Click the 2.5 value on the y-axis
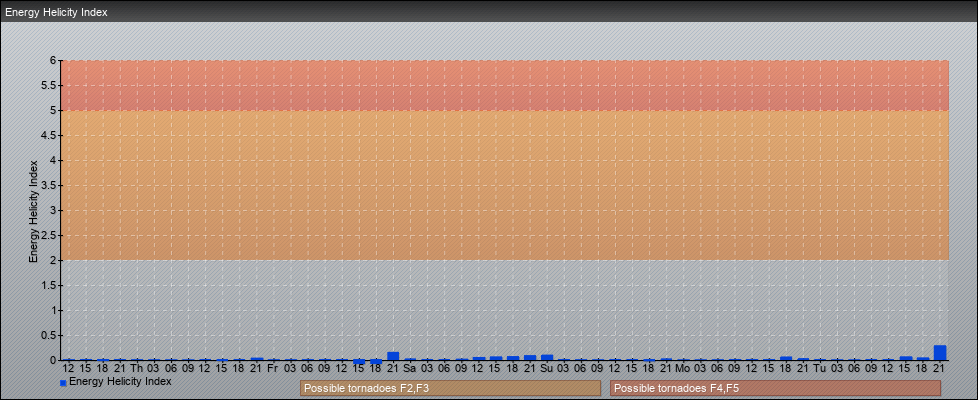The image size is (978, 400). click(49, 235)
